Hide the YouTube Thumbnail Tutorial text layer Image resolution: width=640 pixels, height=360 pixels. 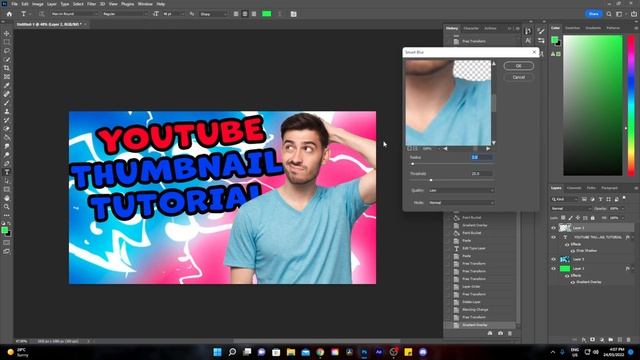553,237
